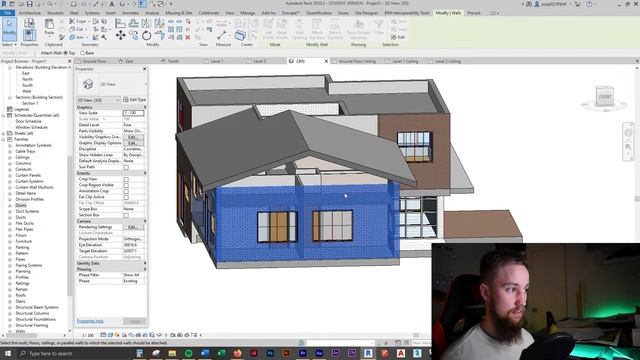Open the Massing & Site ribbon tab

pos(178,13)
